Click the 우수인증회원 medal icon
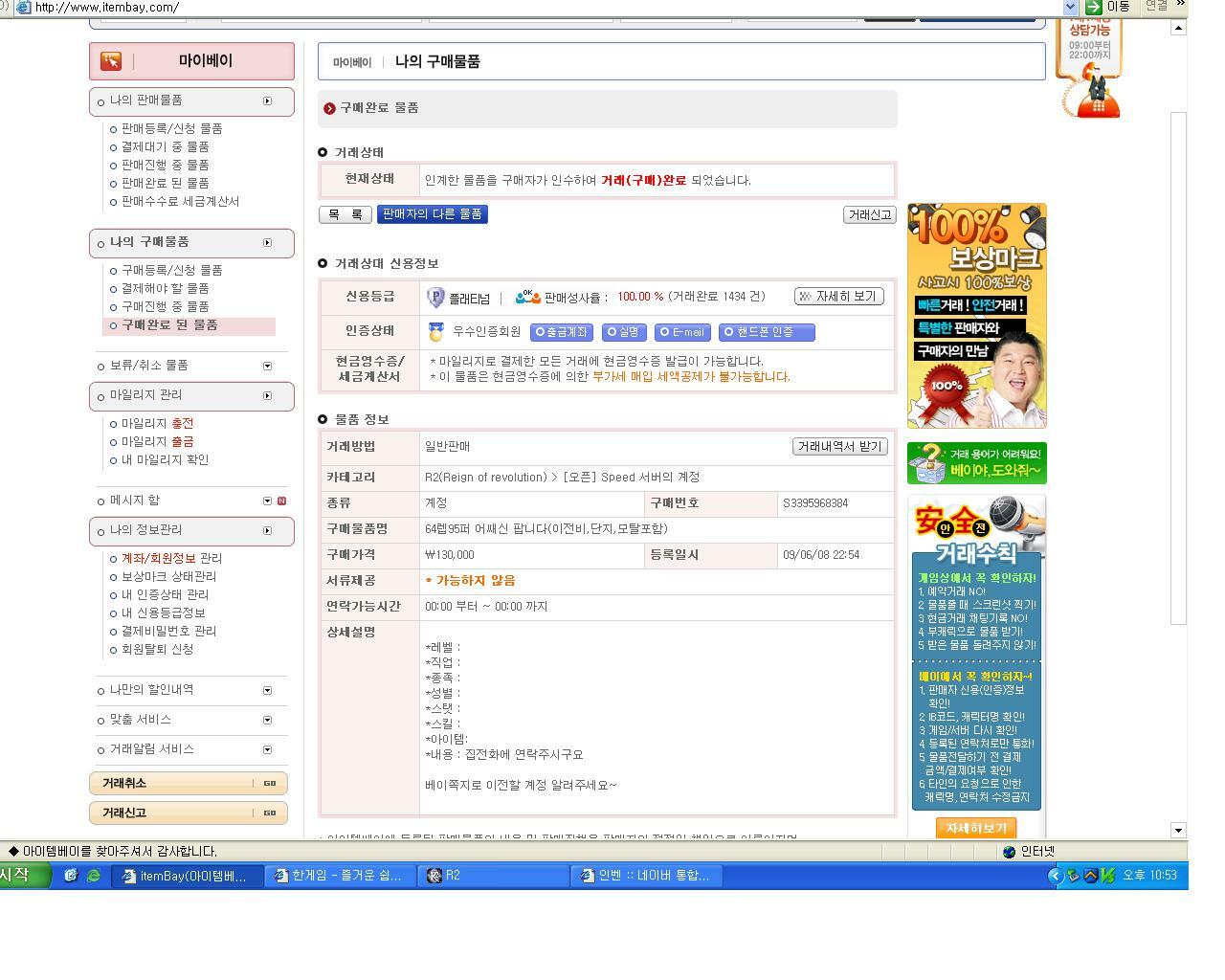The width and height of the screenshot is (1225, 980). pyautogui.click(x=435, y=332)
